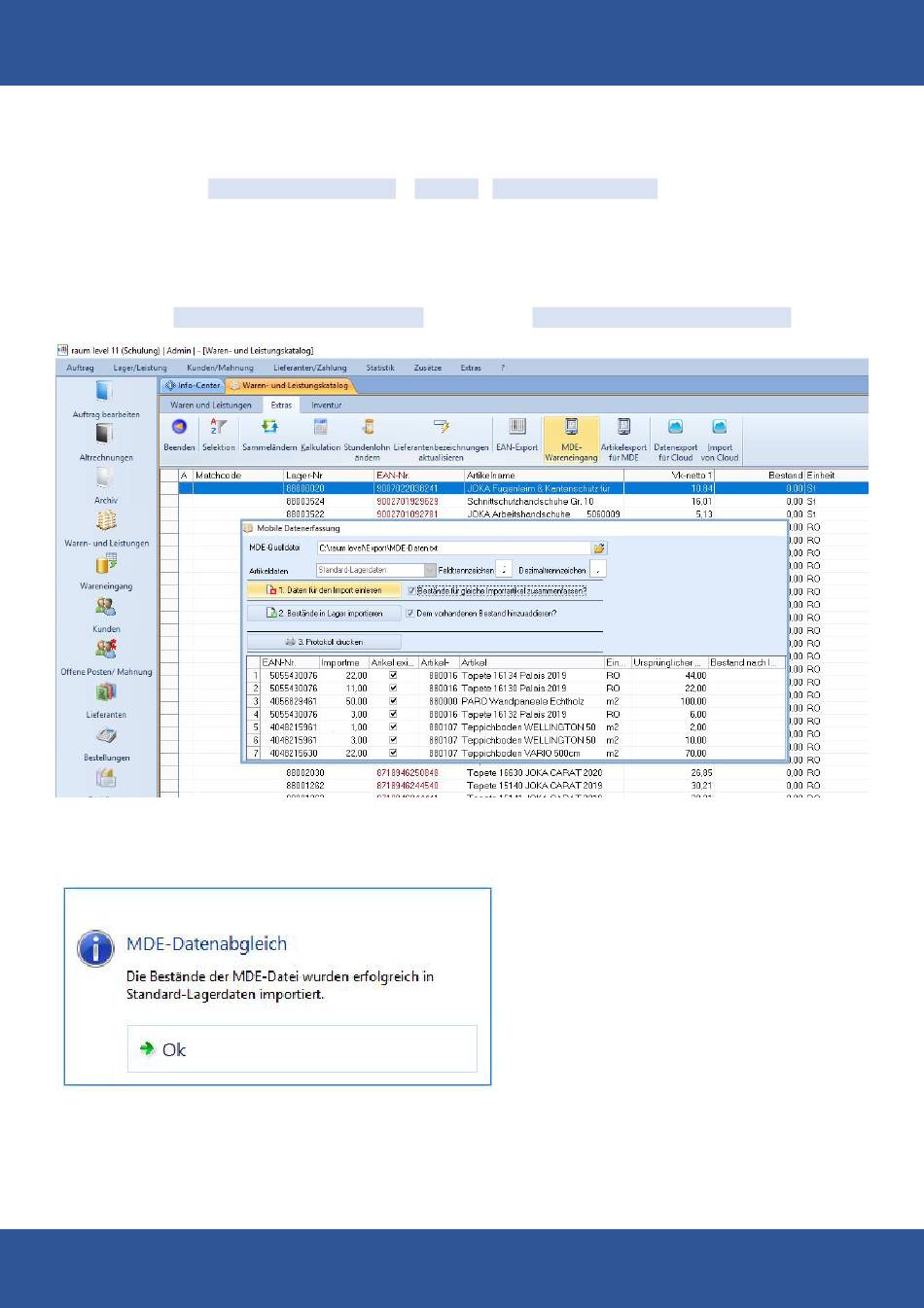Image resolution: width=924 pixels, height=1308 pixels.
Task: Toggle Artikel exi. checkbox for Tapete 16134
Action: pos(393,675)
